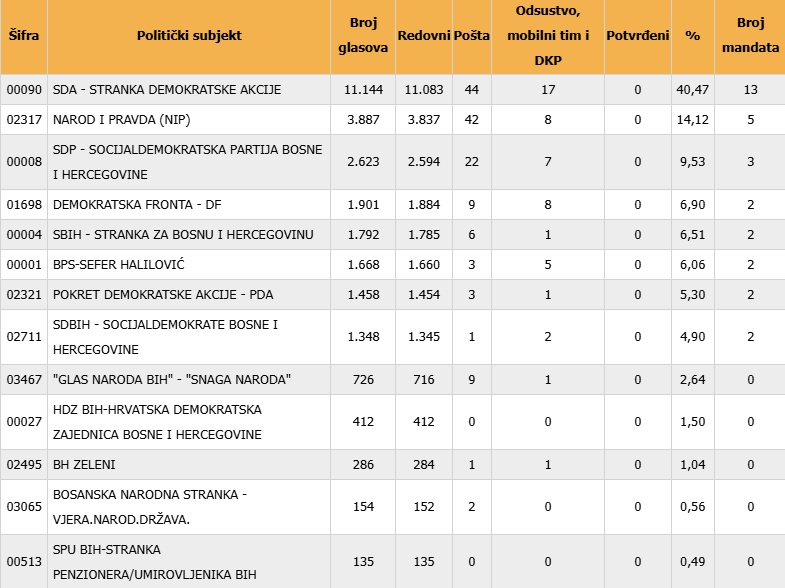Click the Broj glasova column header
This screenshot has height=588, width=785.
(362, 36)
